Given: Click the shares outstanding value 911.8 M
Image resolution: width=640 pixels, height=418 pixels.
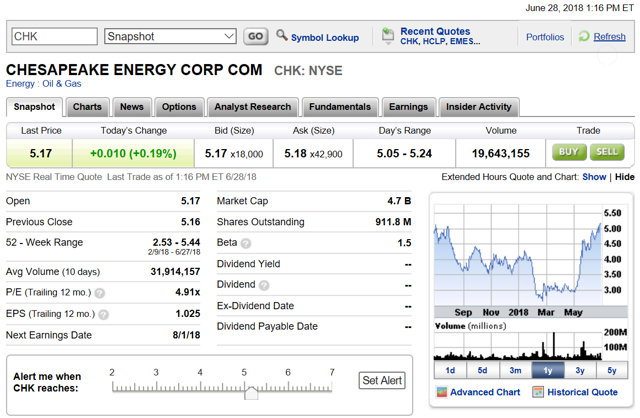Looking at the screenshot, I should tap(393, 222).
